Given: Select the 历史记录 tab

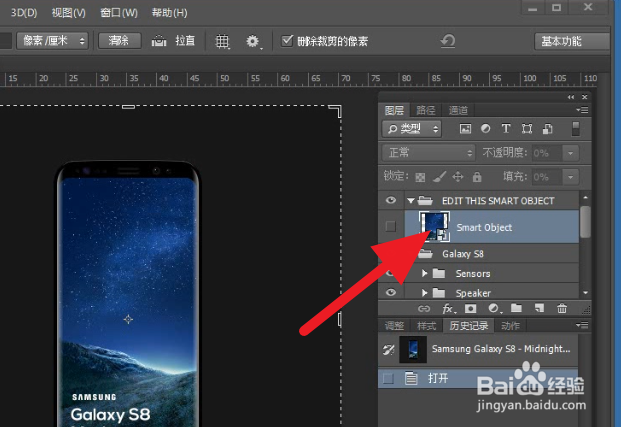Looking at the screenshot, I should 469,326.
